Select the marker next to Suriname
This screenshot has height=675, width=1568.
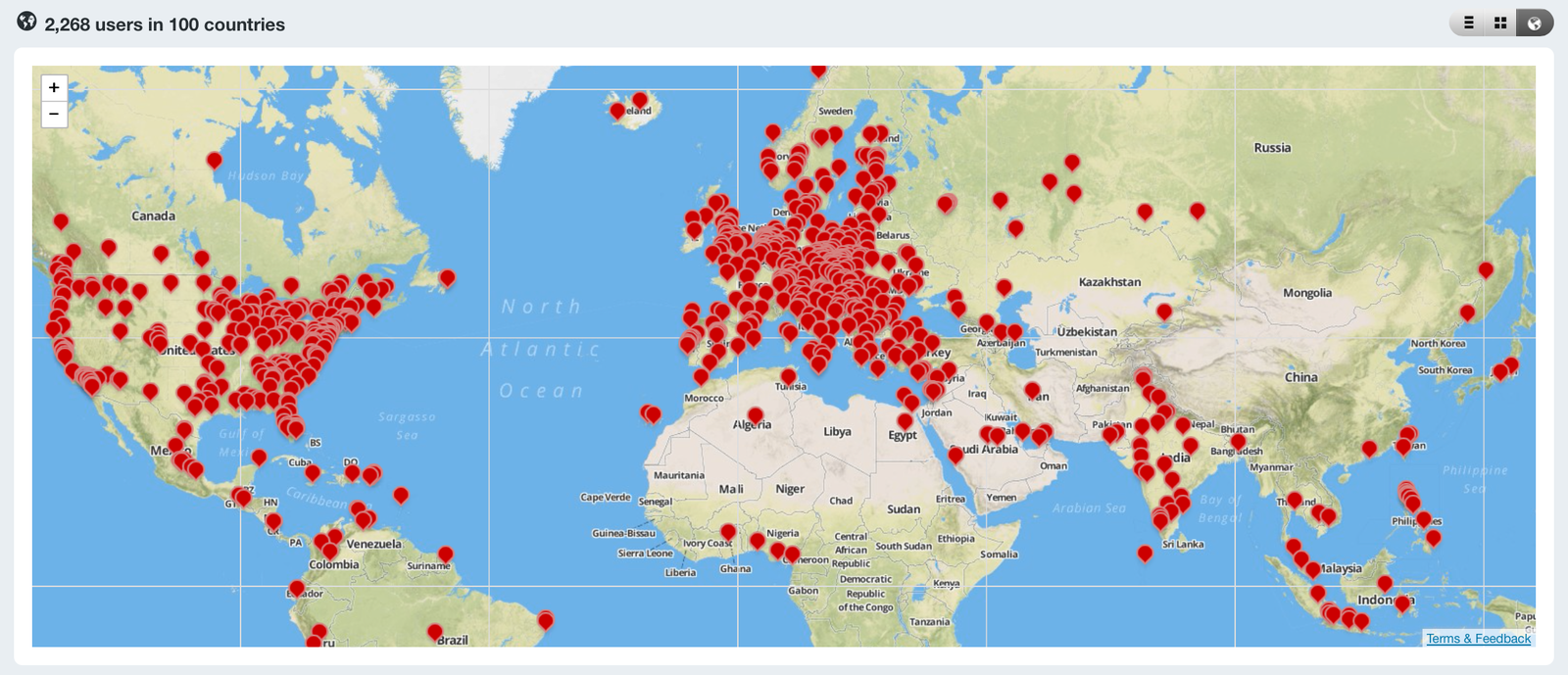[445, 554]
